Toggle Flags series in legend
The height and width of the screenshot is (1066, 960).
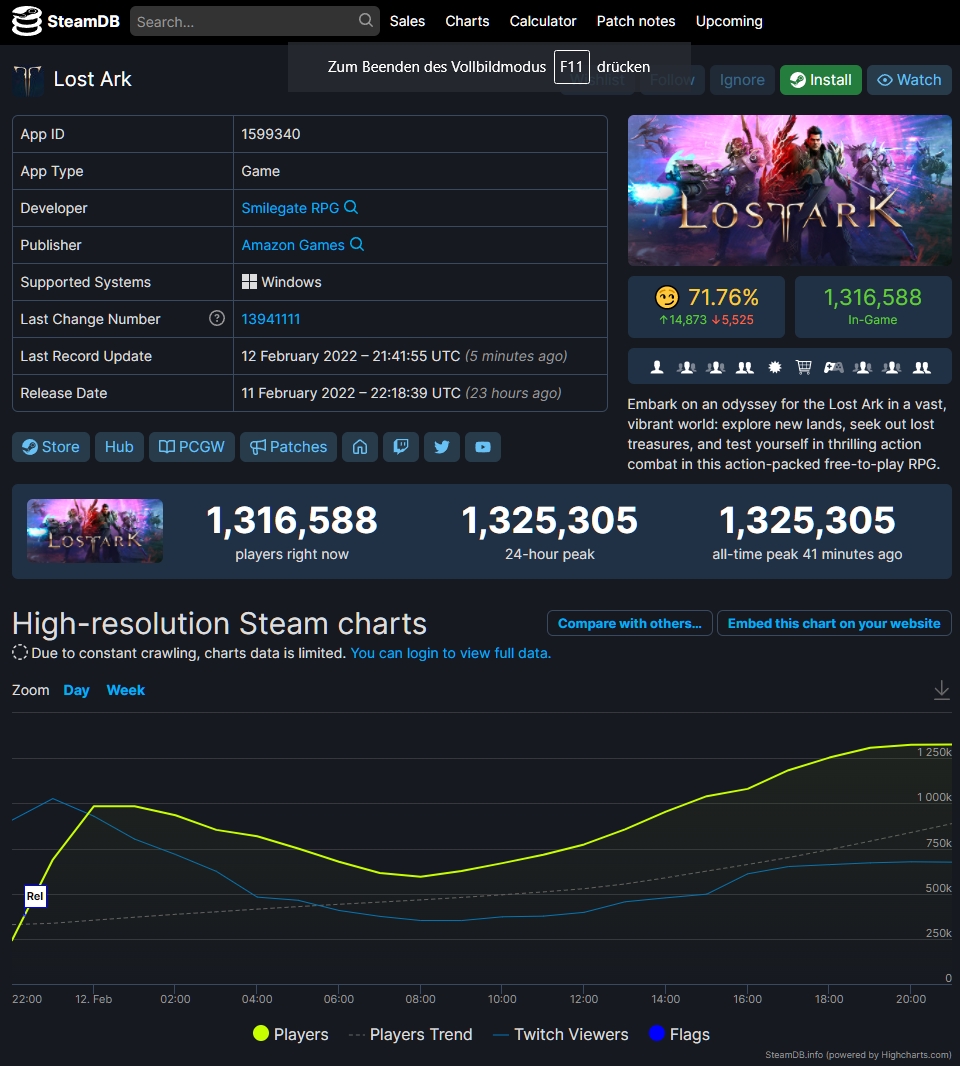pos(679,1034)
